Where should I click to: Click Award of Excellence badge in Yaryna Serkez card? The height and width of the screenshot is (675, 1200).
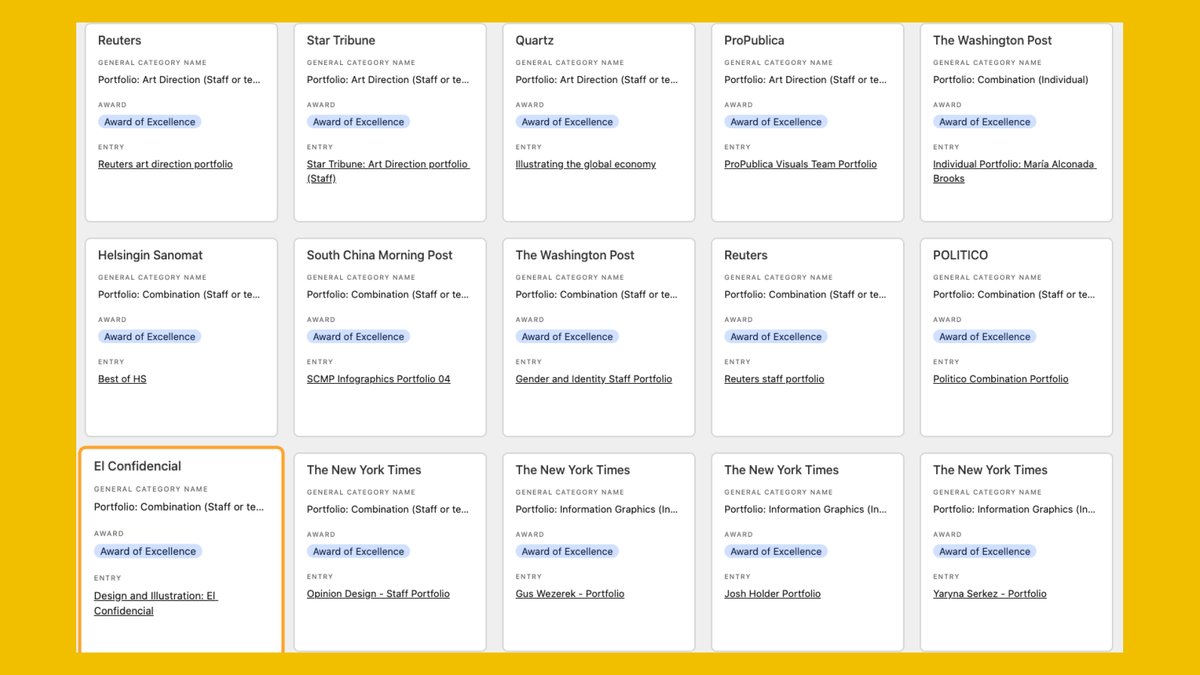985,551
